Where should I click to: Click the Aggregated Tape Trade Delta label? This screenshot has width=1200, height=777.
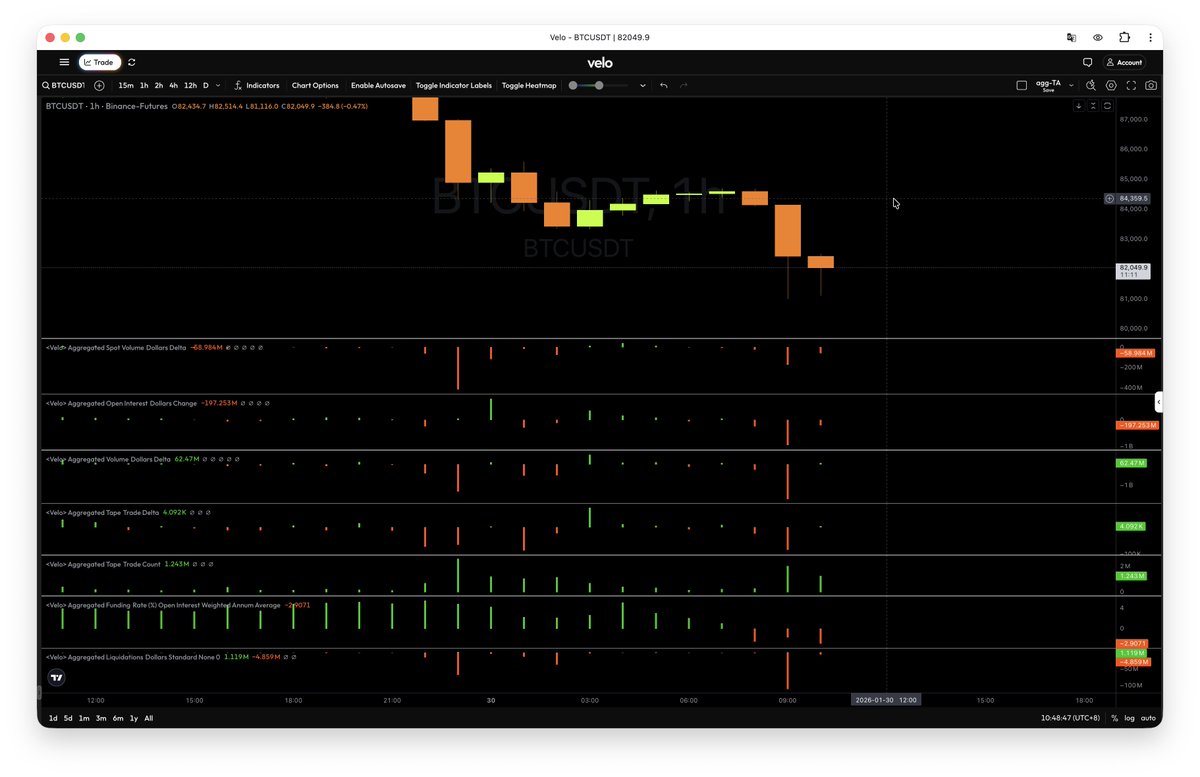point(102,512)
